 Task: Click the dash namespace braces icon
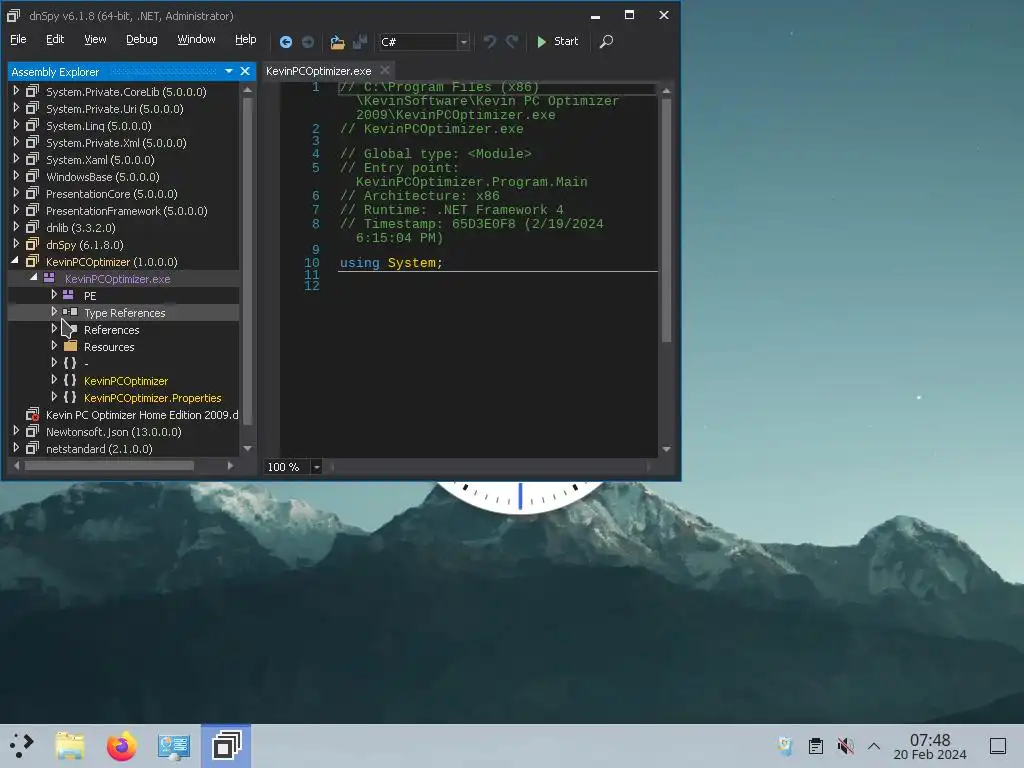coord(70,363)
